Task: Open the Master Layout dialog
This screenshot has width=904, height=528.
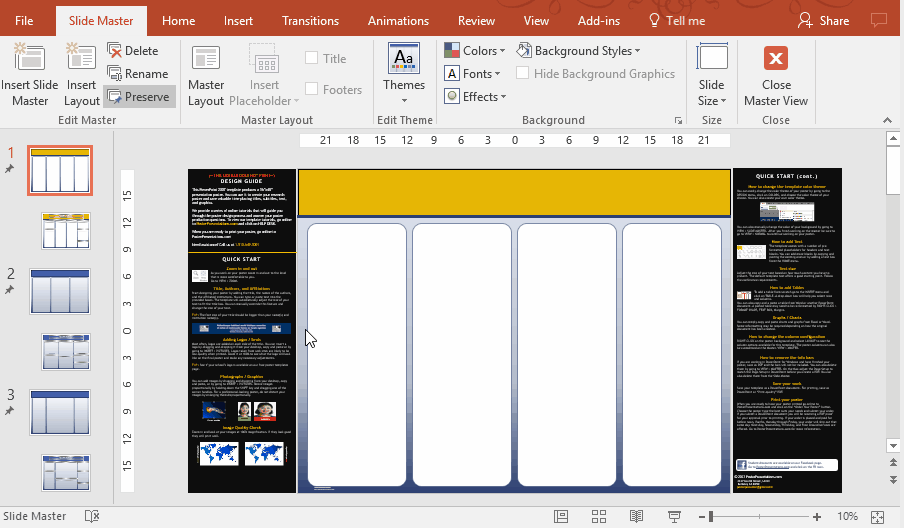Action: 206,75
